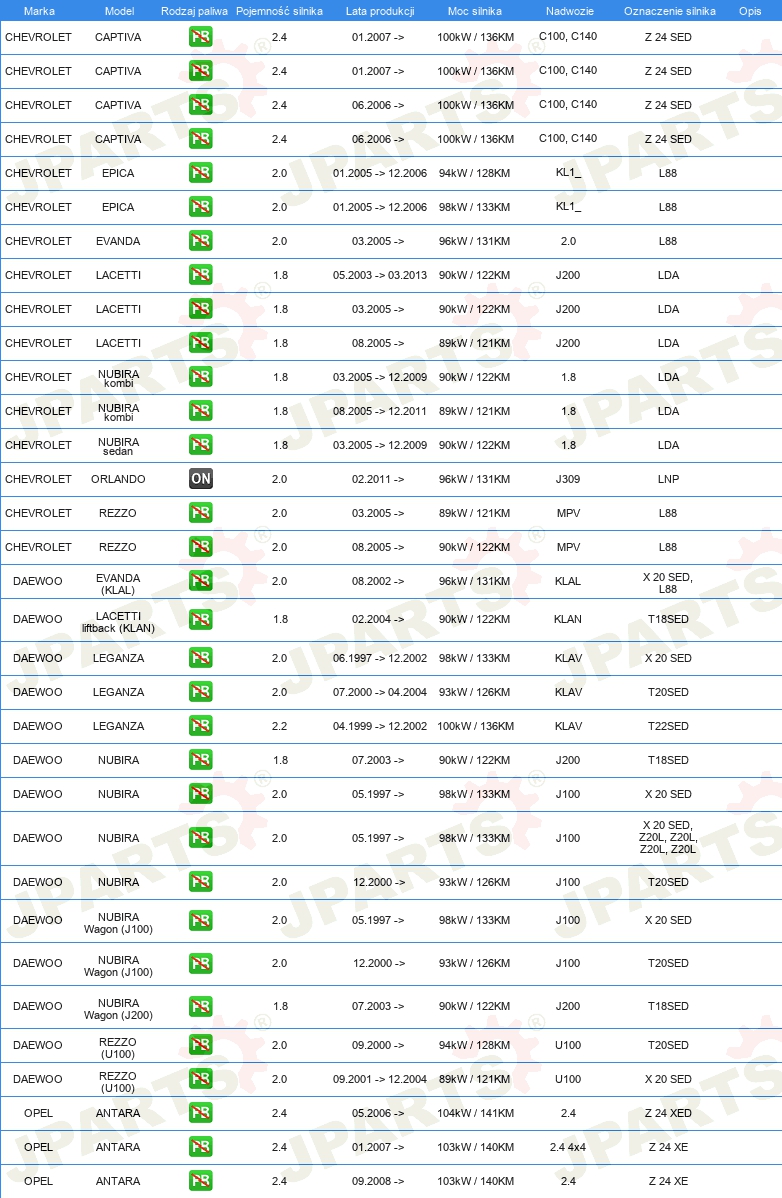Click petrol icon for Leganza 07.2000 -> 04.2004
The height and width of the screenshot is (1198, 782).
click(x=201, y=692)
